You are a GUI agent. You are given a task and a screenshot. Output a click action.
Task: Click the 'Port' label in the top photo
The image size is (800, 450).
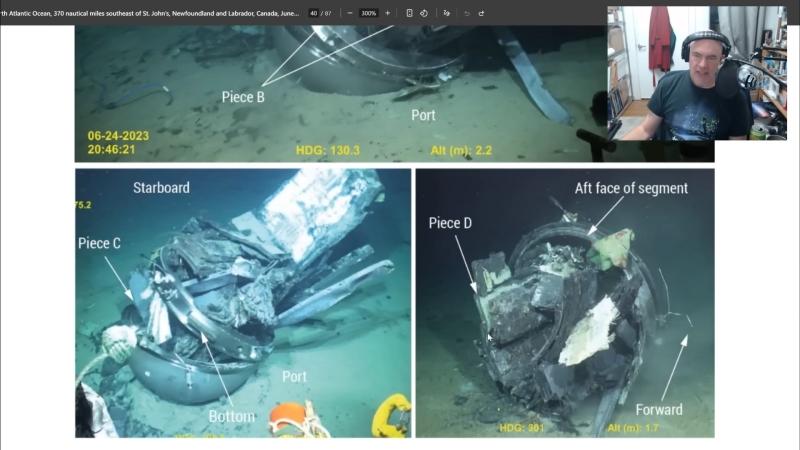point(423,115)
